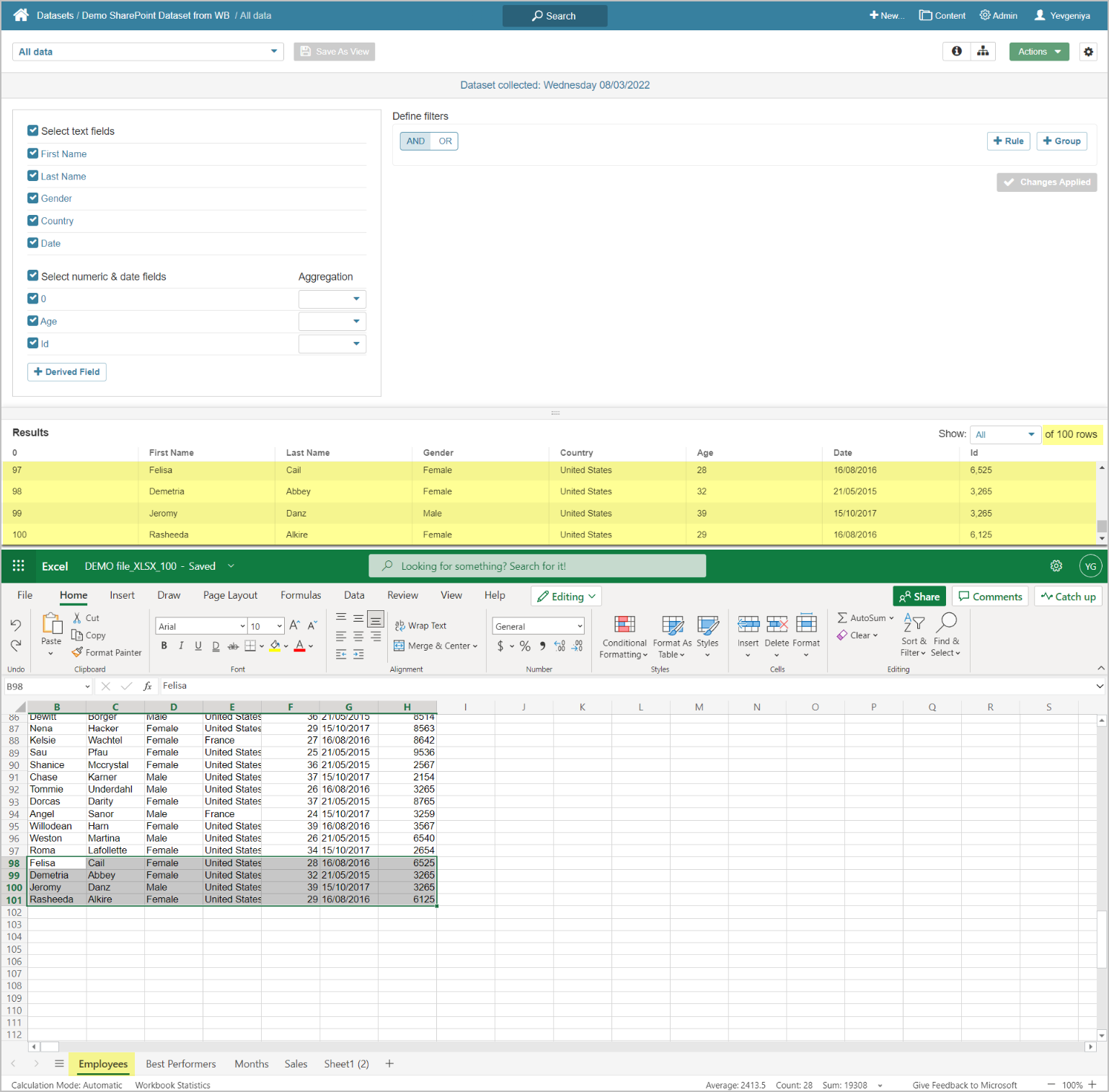Open the settings gear beside Actions

click(1088, 52)
